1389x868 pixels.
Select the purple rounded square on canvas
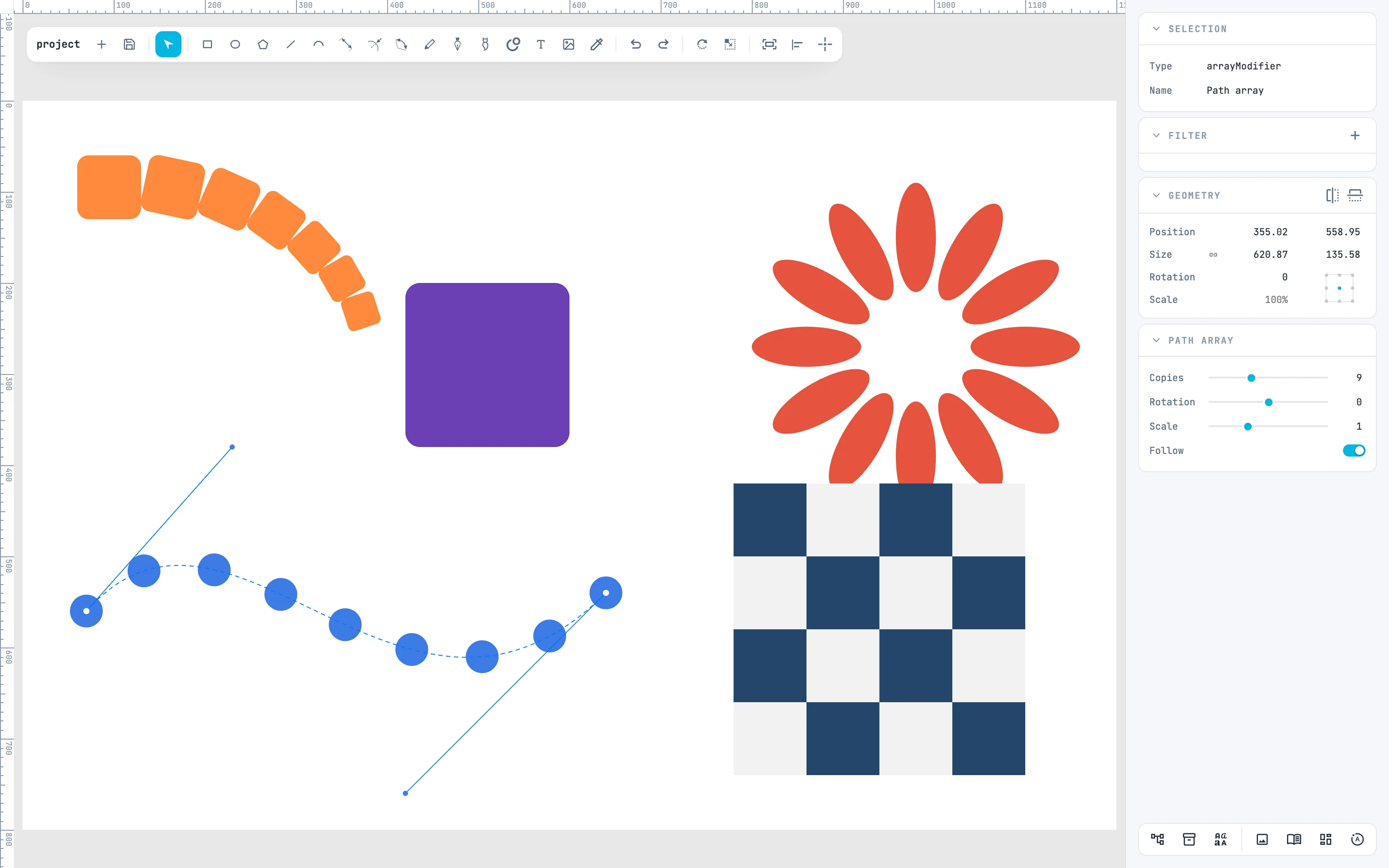(x=487, y=365)
